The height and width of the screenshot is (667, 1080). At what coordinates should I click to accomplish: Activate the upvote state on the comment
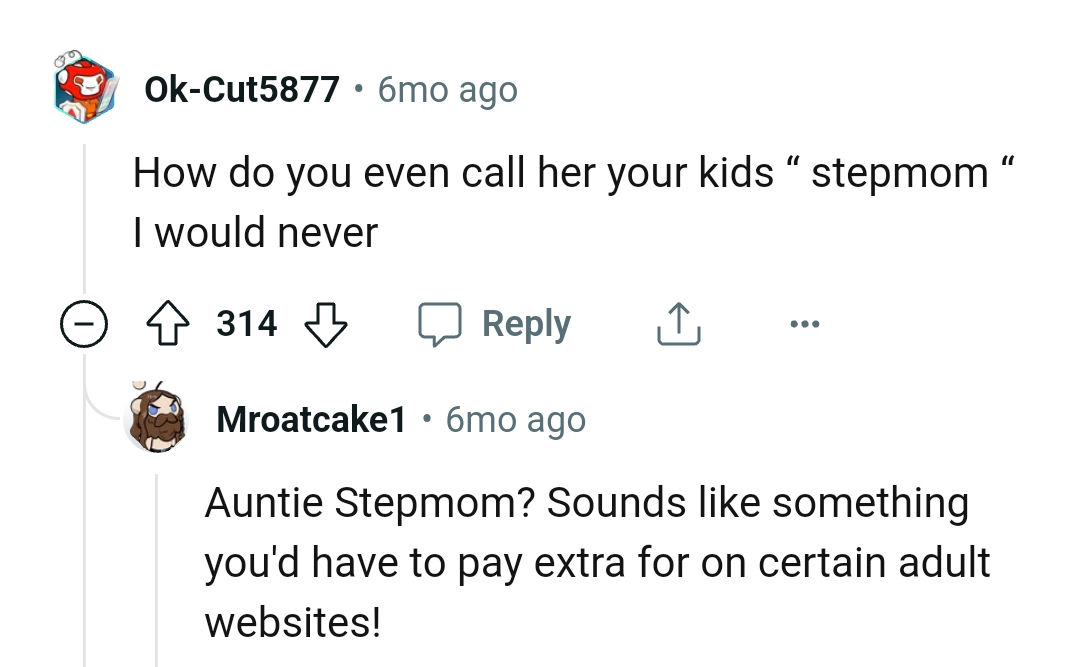coord(170,323)
